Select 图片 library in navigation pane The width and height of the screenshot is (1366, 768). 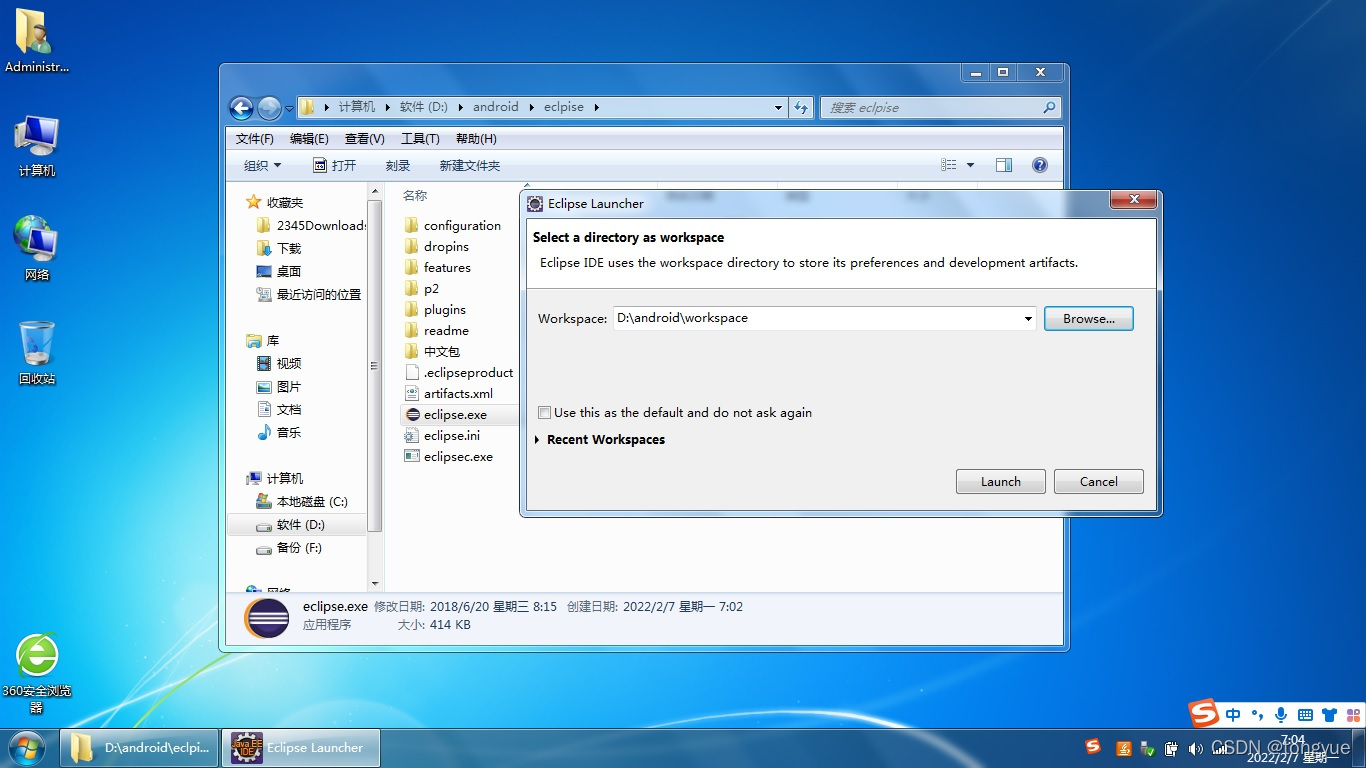pyautogui.click(x=278, y=386)
